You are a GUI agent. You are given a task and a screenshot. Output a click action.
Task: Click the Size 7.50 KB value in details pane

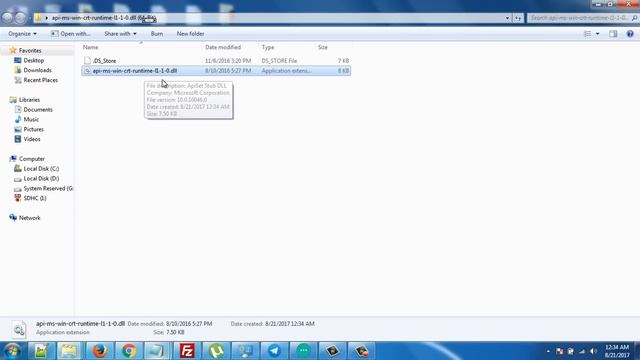(x=175, y=332)
